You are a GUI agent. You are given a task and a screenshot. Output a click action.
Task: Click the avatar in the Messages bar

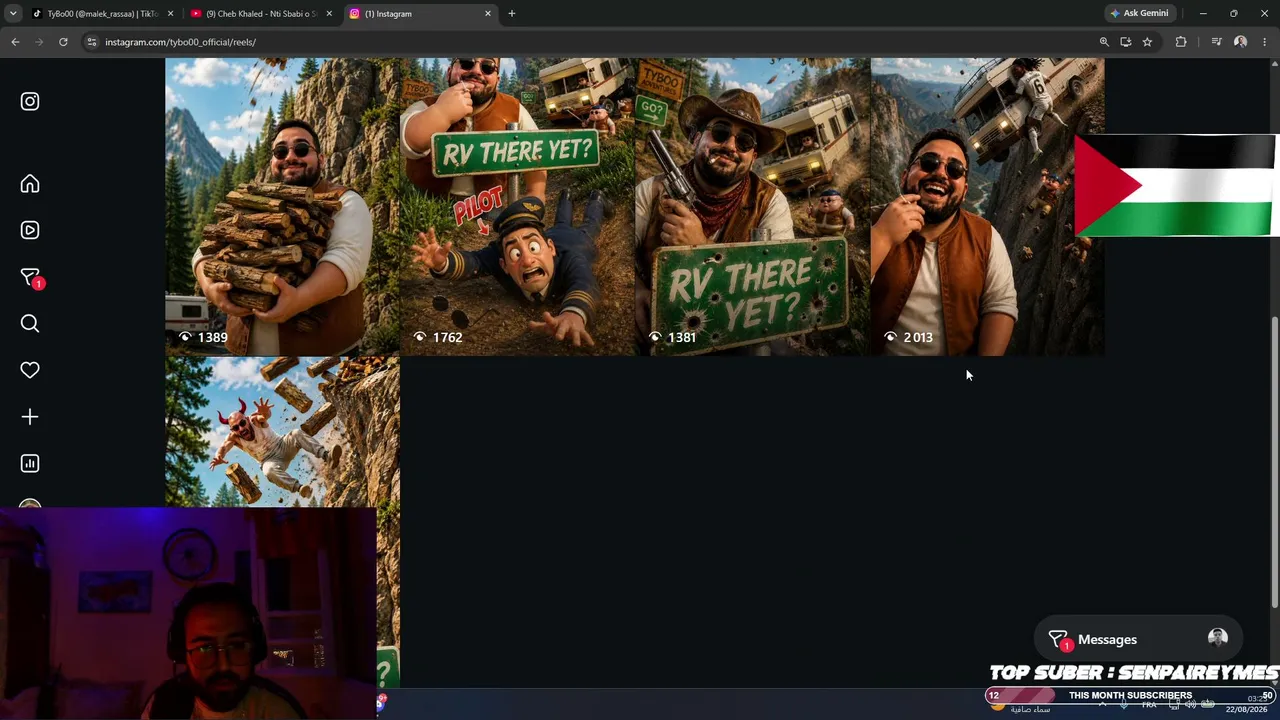point(1217,638)
